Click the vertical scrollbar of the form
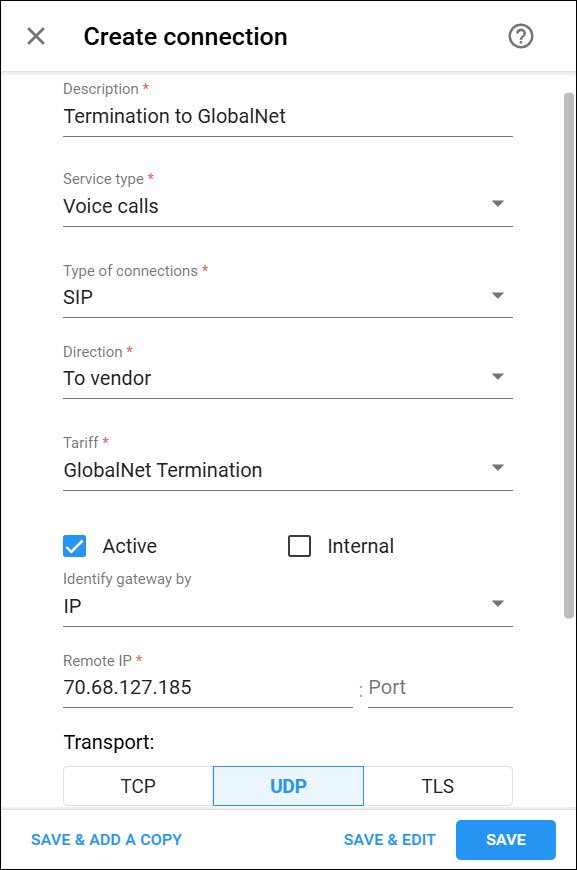Screen dimensions: 577x870 click(x=568, y=355)
